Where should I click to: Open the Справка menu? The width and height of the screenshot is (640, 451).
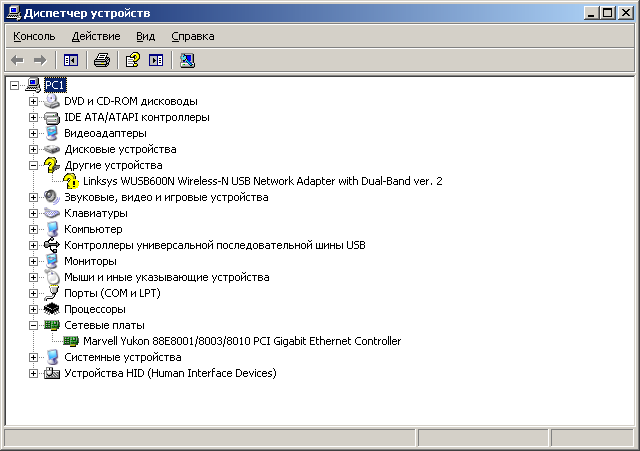[193, 36]
